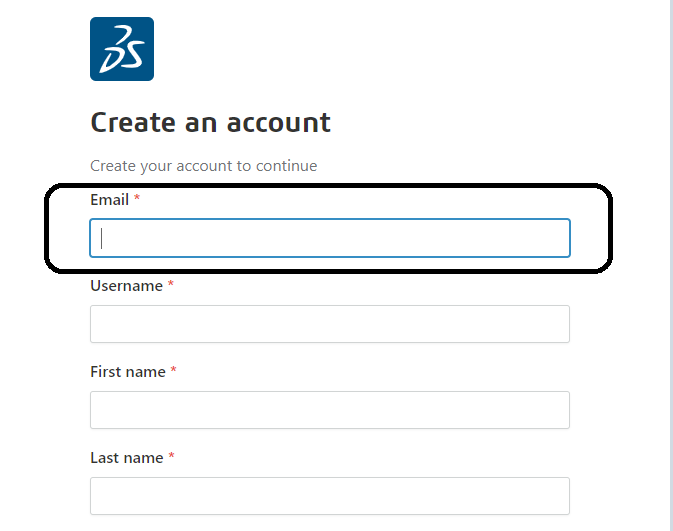Click the required asterisk after First name
673x531 pixels.
tap(174, 371)
